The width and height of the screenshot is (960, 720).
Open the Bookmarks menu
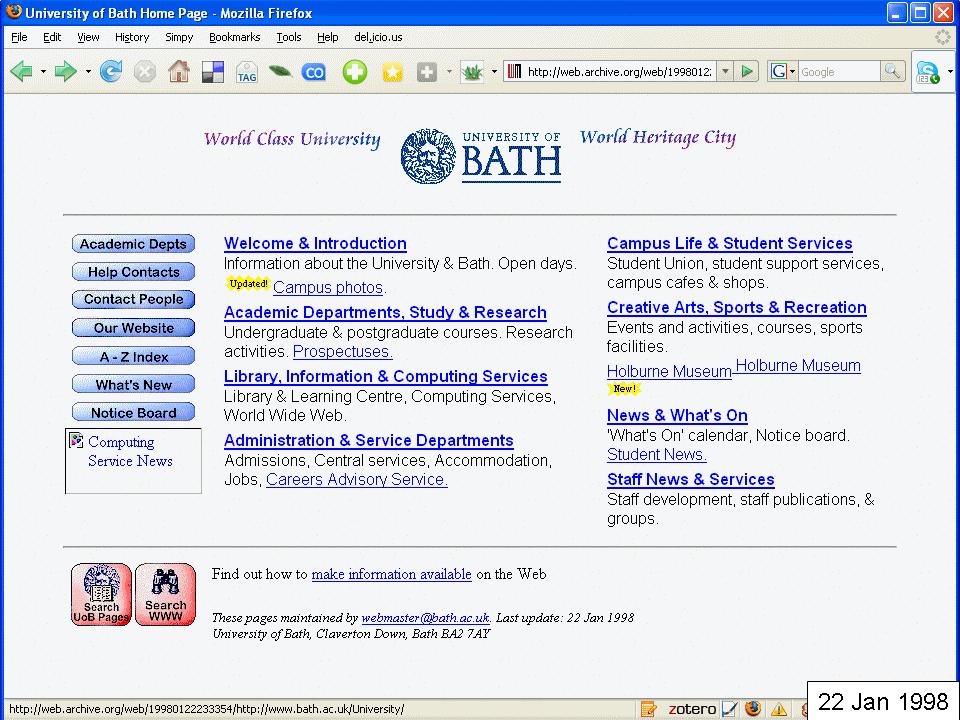click(x=234, y=37)
